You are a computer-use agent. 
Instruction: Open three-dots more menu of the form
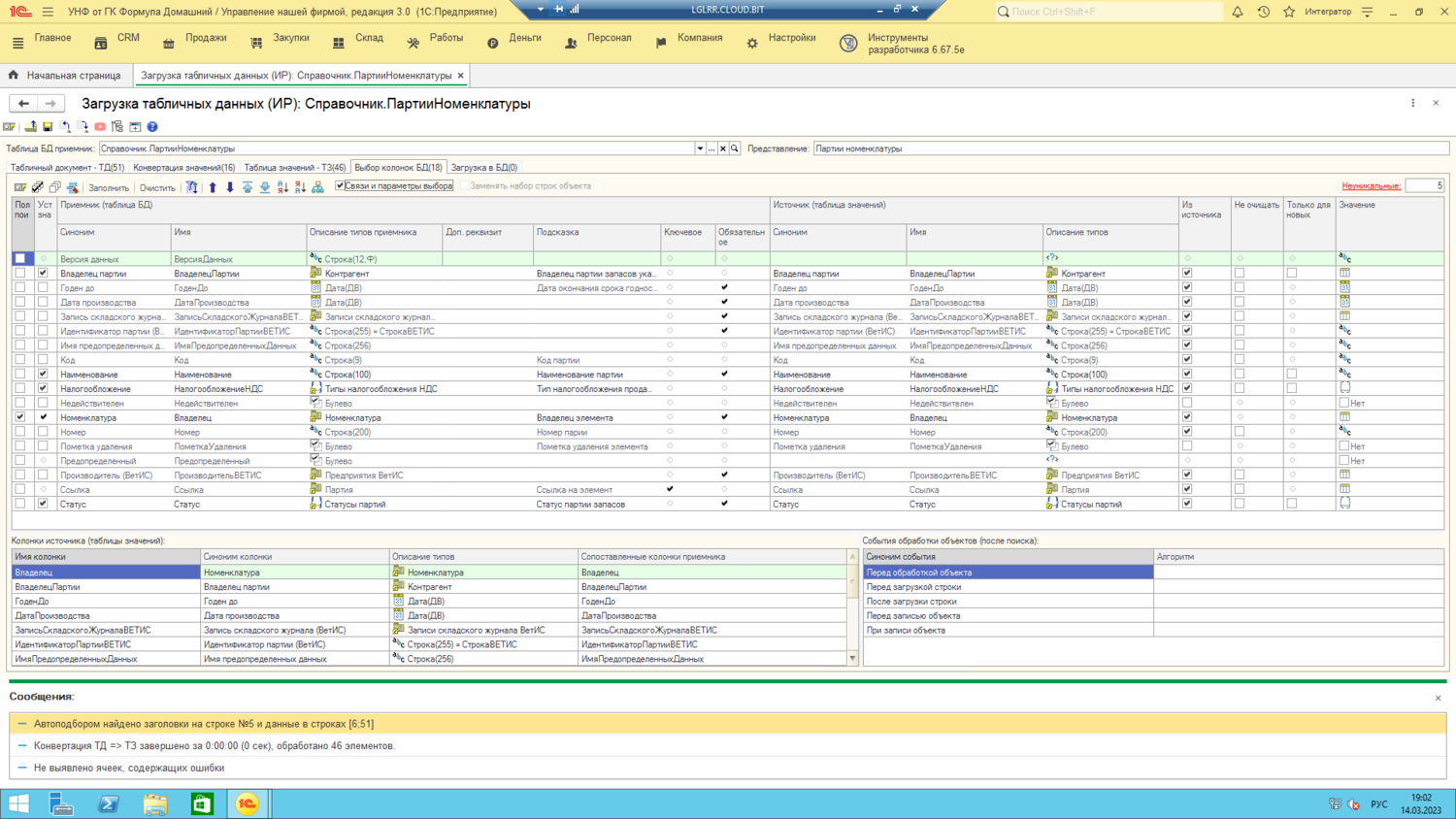[1413, 103]
